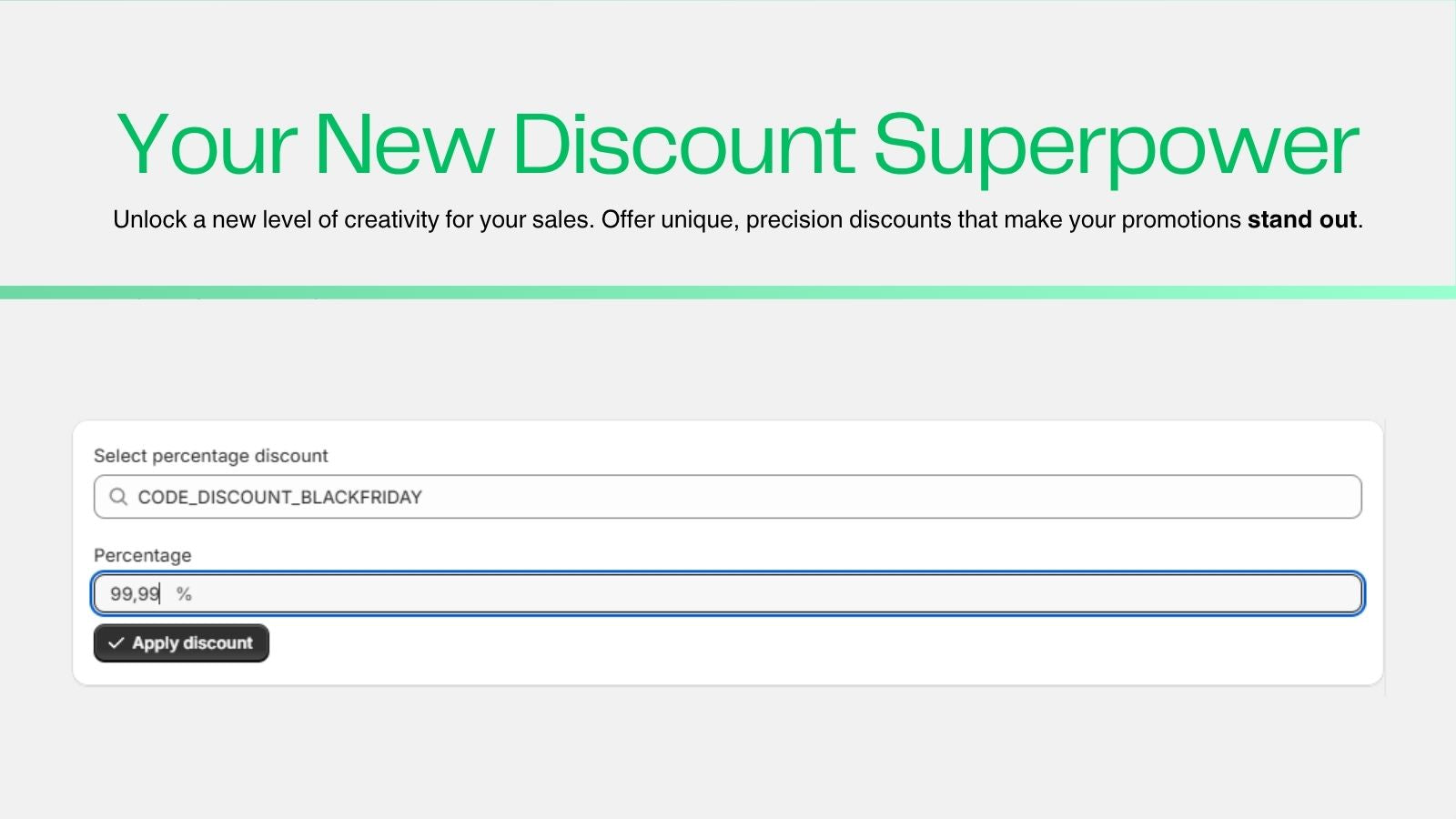
Task: Click the % suffix symbol in Percentage field
Action: tap(184, 594)
